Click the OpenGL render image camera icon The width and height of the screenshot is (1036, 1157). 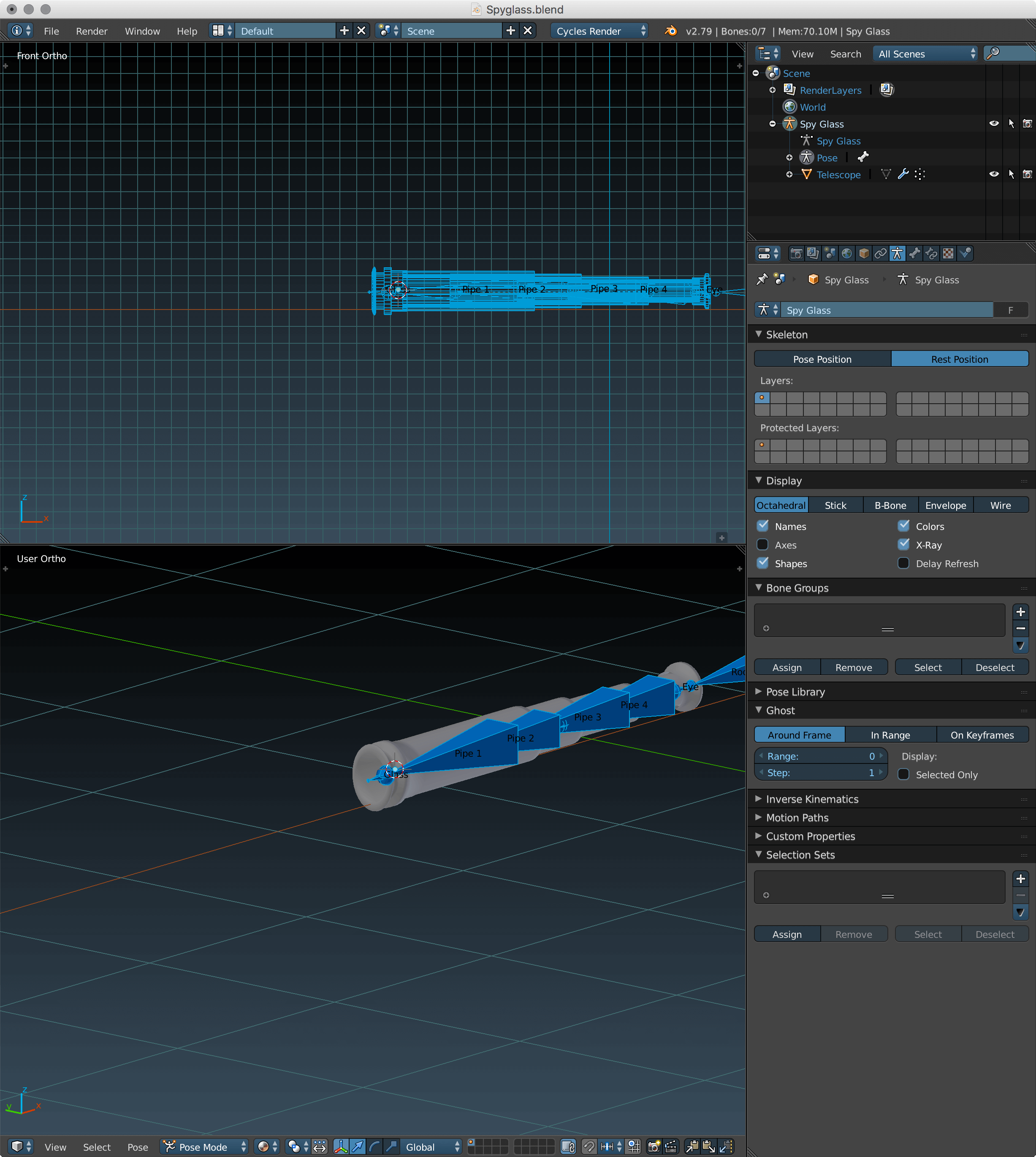coord(654,1146)
